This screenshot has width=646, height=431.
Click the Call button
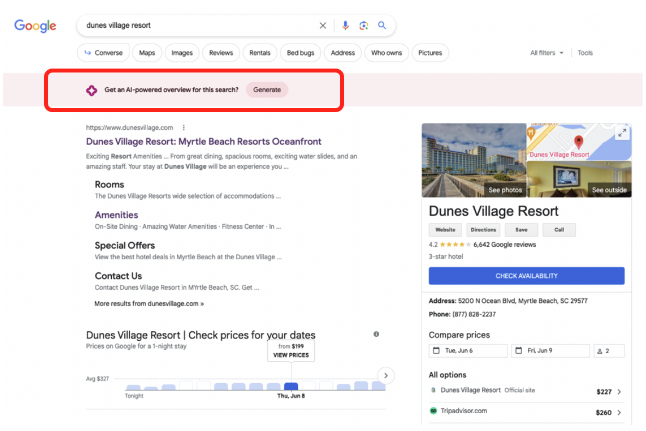pyautogui.click(x=559, y=230)
